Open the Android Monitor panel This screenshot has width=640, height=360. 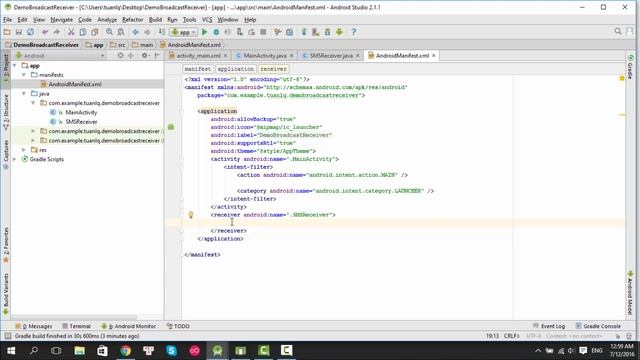click(129, 326)
